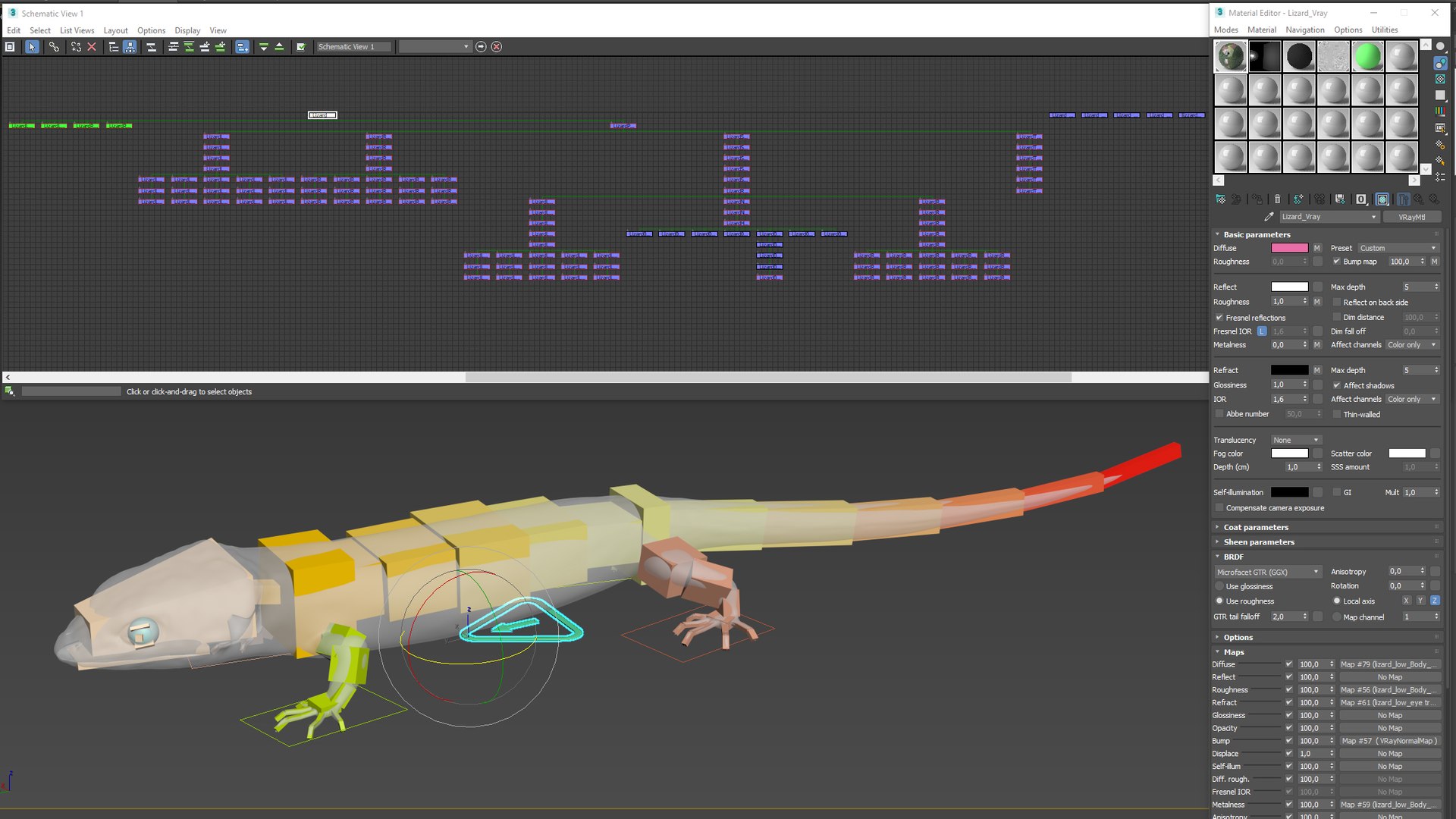Switch to References Mode icon
Viewport: 1456px width, 819px height.
coord(130,47)
